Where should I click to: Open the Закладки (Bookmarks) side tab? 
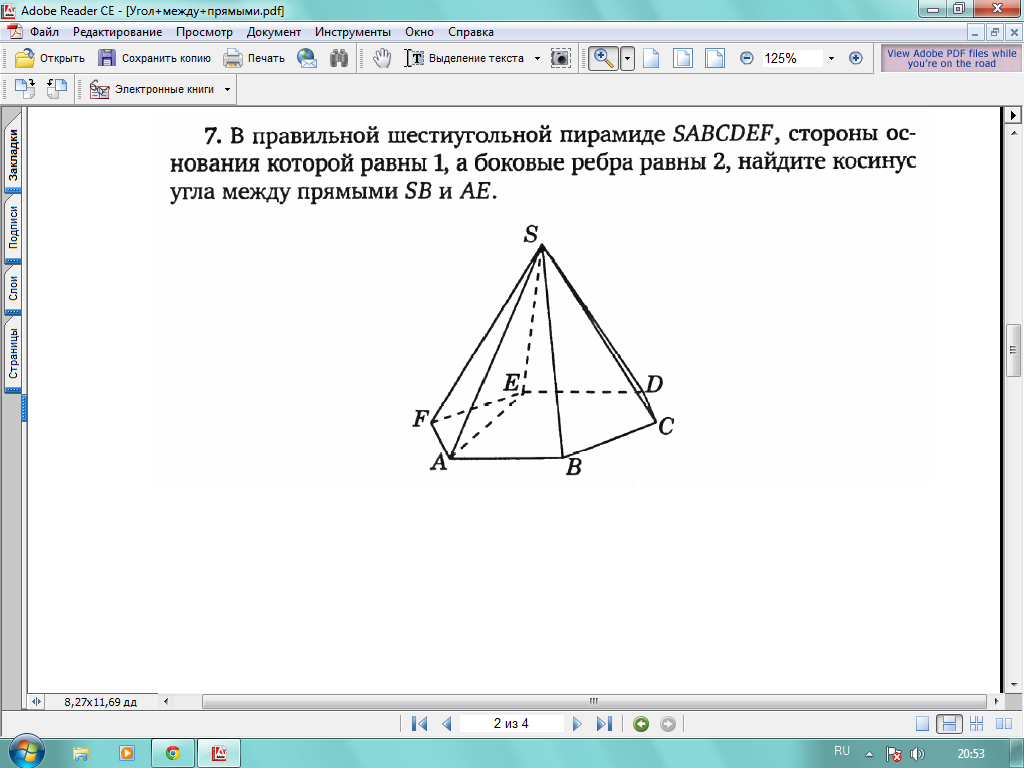click(13, 154)
